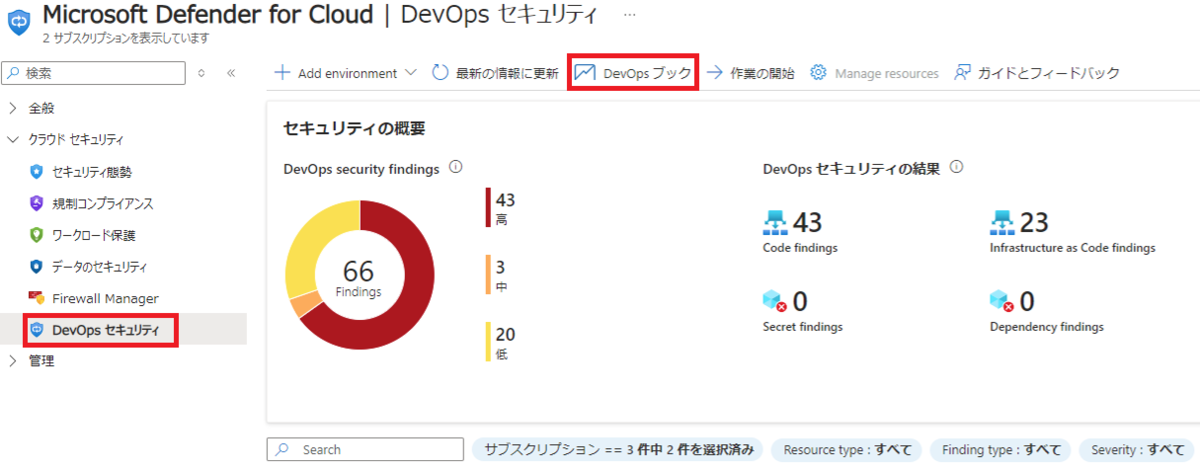Screen dimensions: 1200x473
Task: Click the データのセキュリティ shield icon
Action: (37, 267)
